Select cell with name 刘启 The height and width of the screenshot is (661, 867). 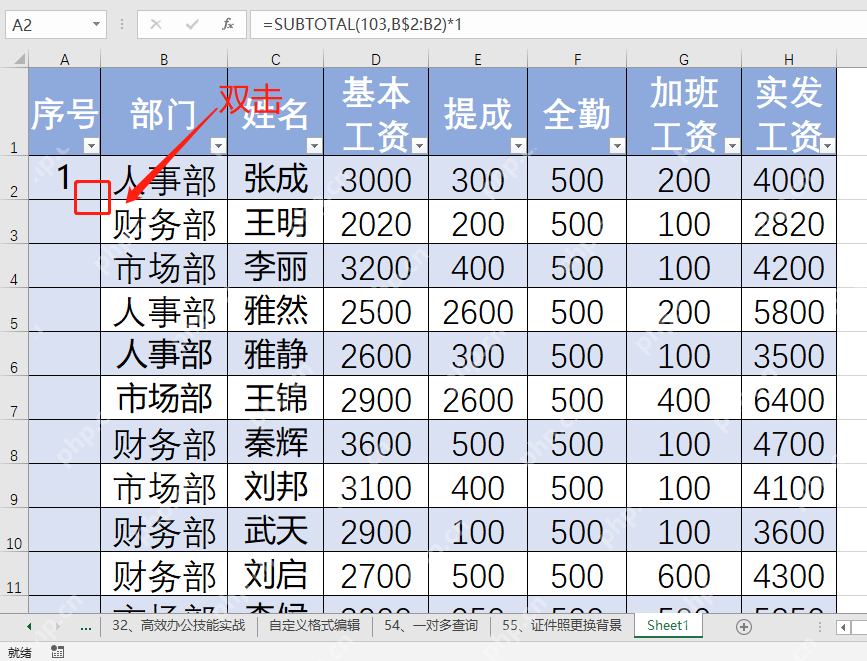[x=275, y=574]
